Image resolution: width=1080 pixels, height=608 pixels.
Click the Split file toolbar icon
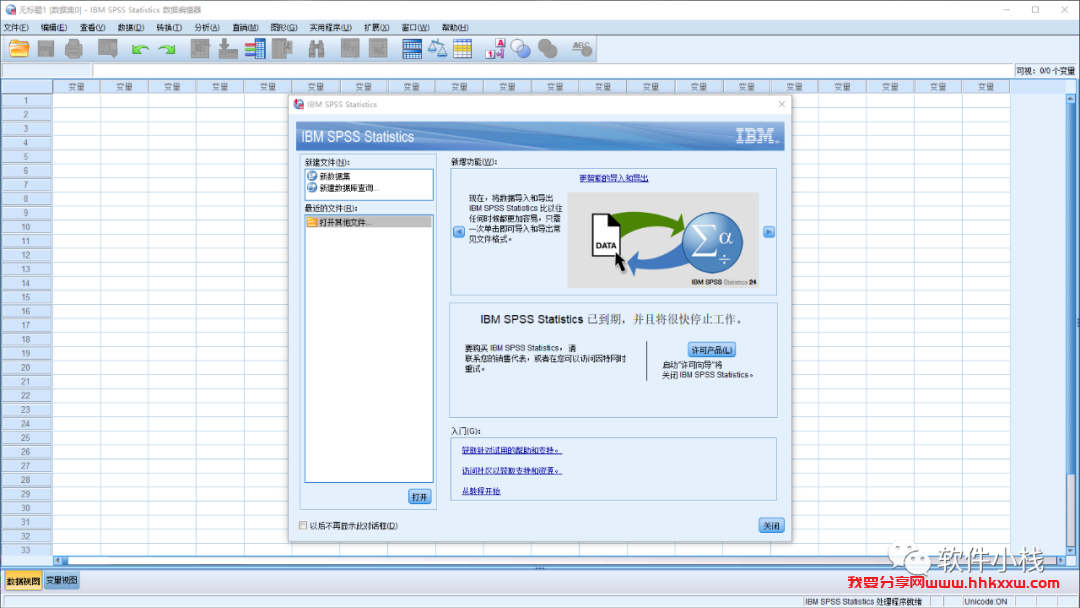point(412,48)
